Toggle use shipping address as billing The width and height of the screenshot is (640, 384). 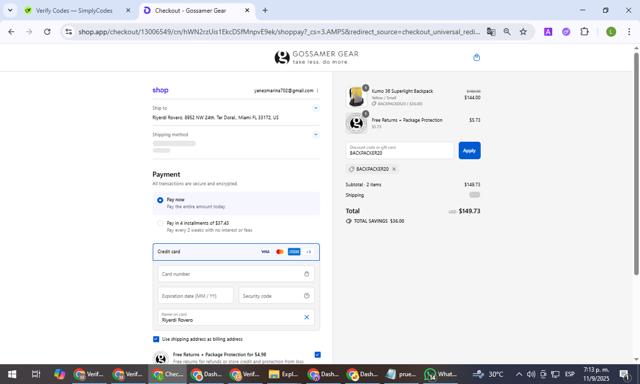156,339
